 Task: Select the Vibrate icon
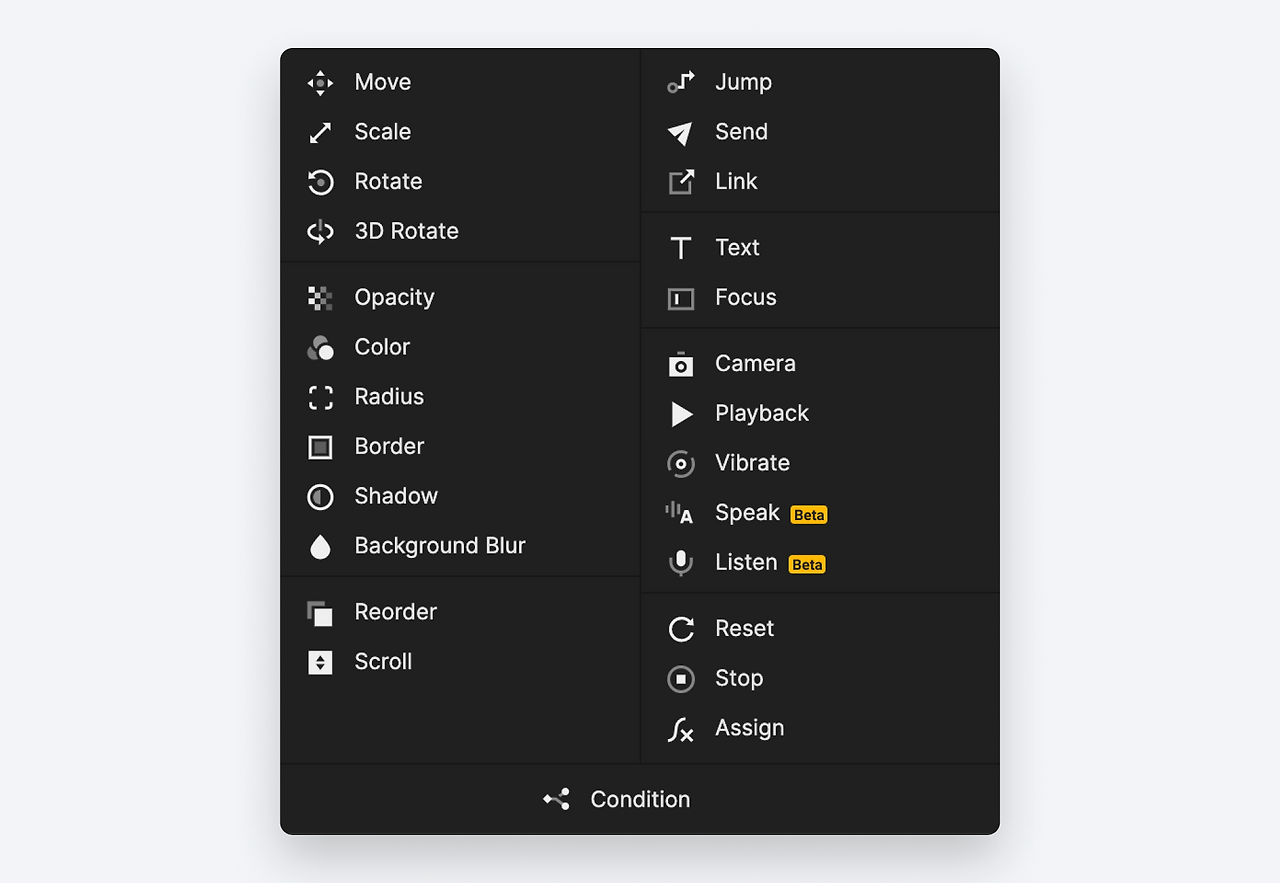pyautogui.click(x=681, y=464)
